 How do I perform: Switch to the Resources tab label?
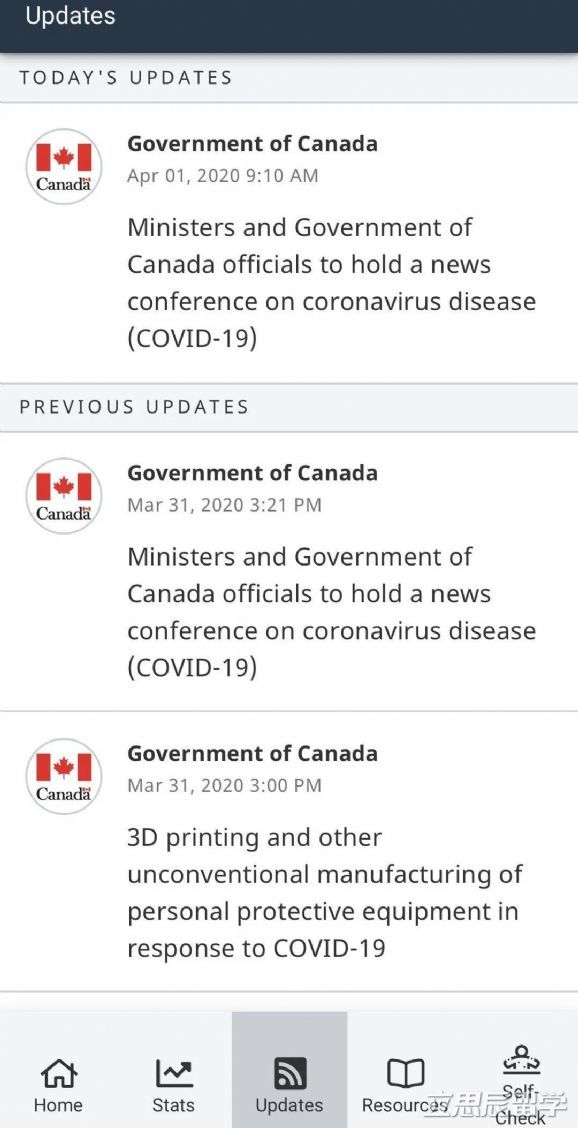pos(405,1105)
